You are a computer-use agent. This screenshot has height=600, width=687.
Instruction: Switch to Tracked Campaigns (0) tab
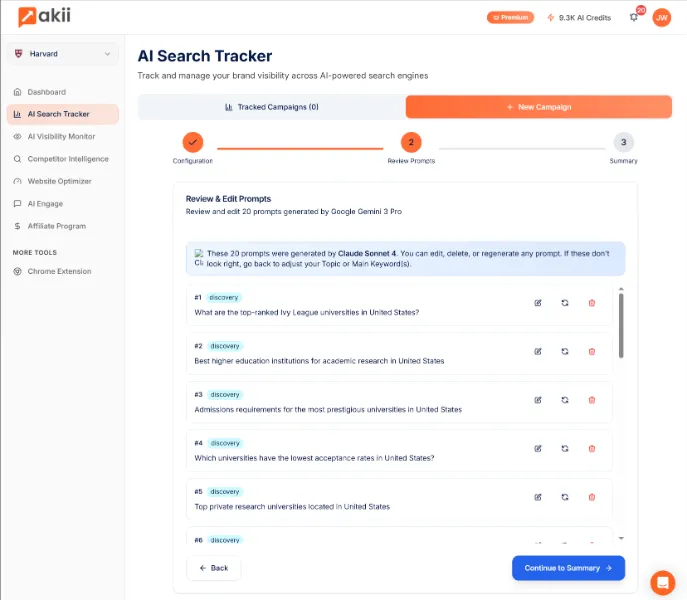[272, 107]
